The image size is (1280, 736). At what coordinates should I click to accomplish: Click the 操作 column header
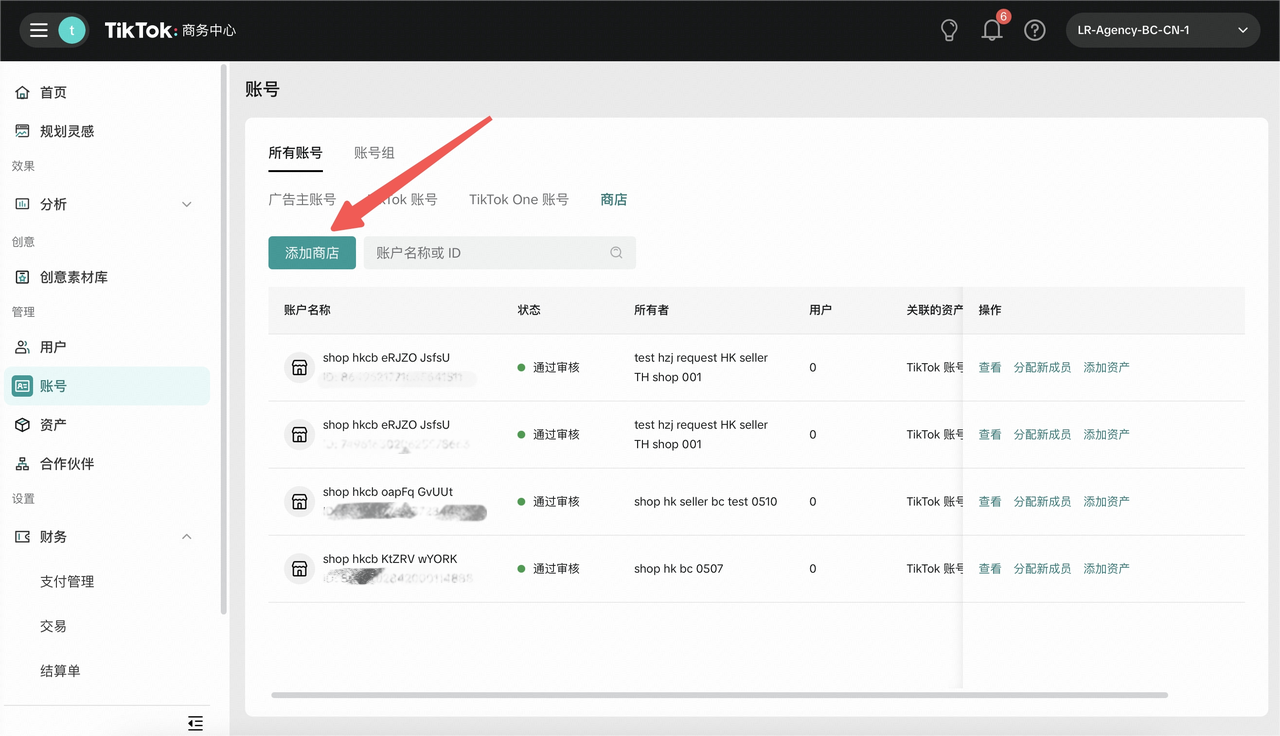coord(990,310)
